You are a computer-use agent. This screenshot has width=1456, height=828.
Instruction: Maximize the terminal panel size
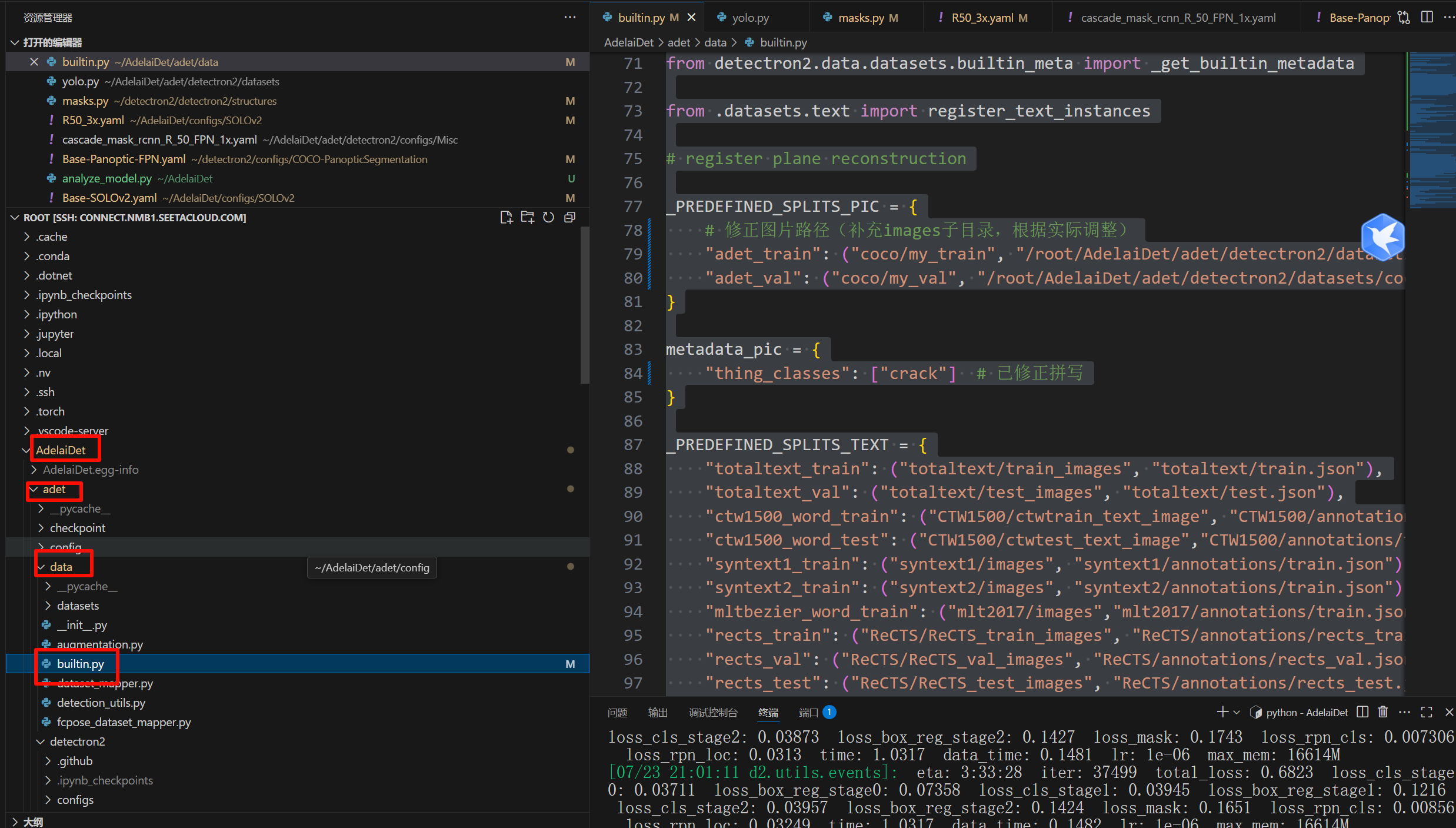point(1427,713)
